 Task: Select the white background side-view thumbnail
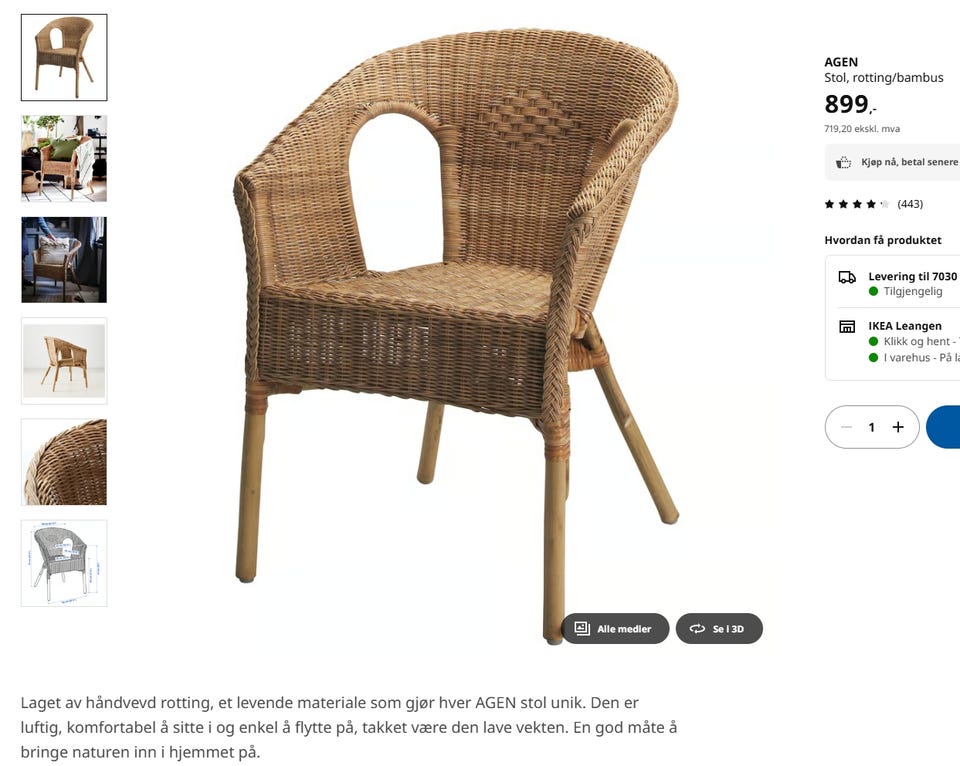[x=64, y=361]
